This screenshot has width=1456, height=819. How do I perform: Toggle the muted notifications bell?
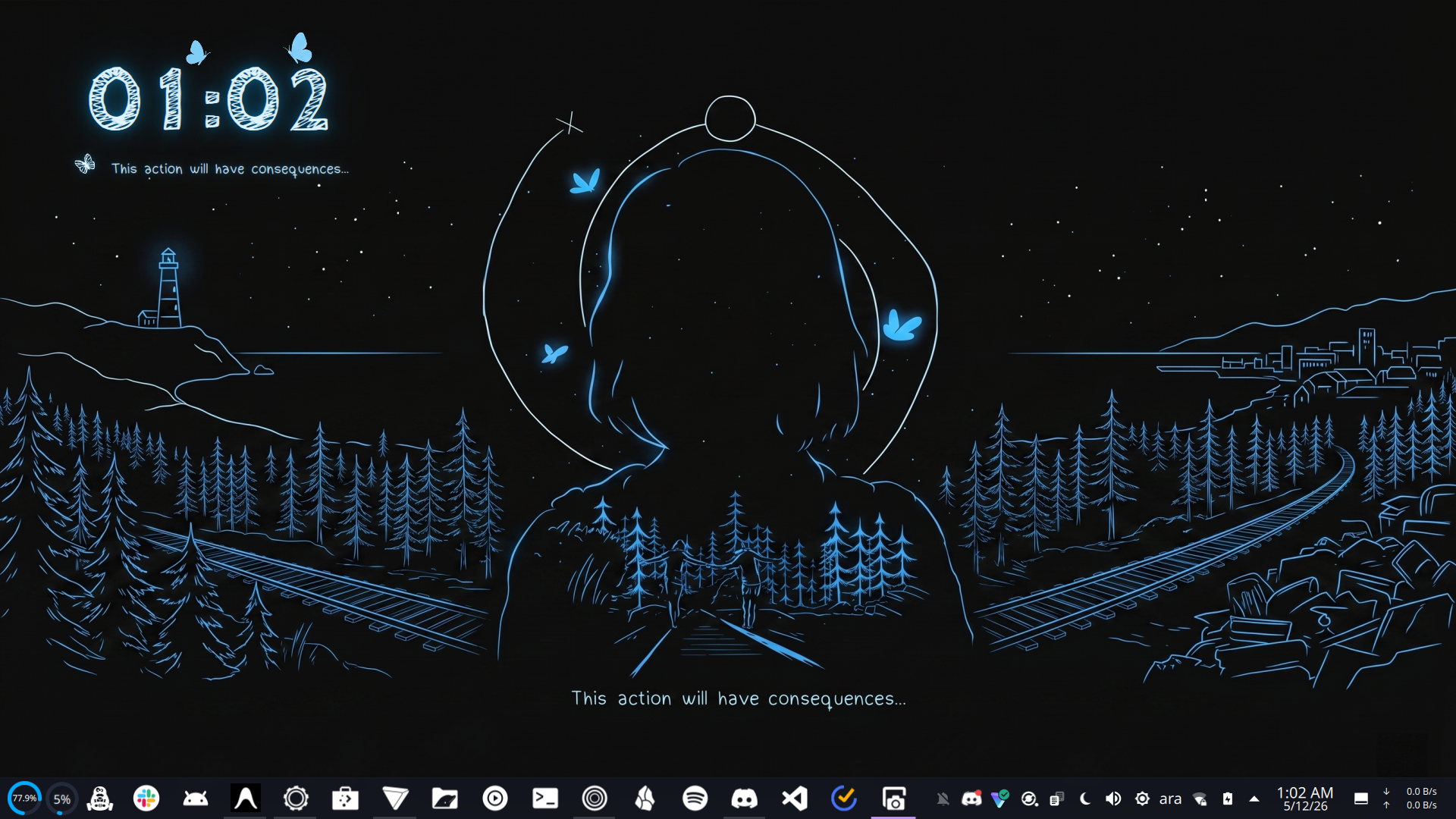click(943, 799)
